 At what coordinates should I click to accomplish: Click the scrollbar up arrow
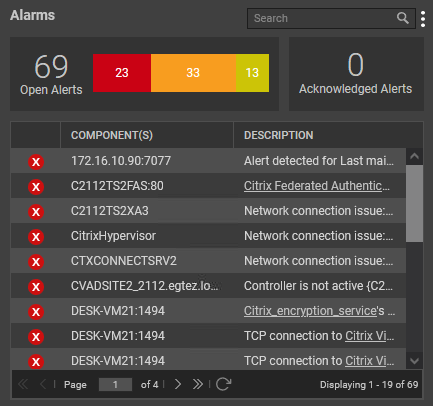pyautogui.click(x=414, y=156)
